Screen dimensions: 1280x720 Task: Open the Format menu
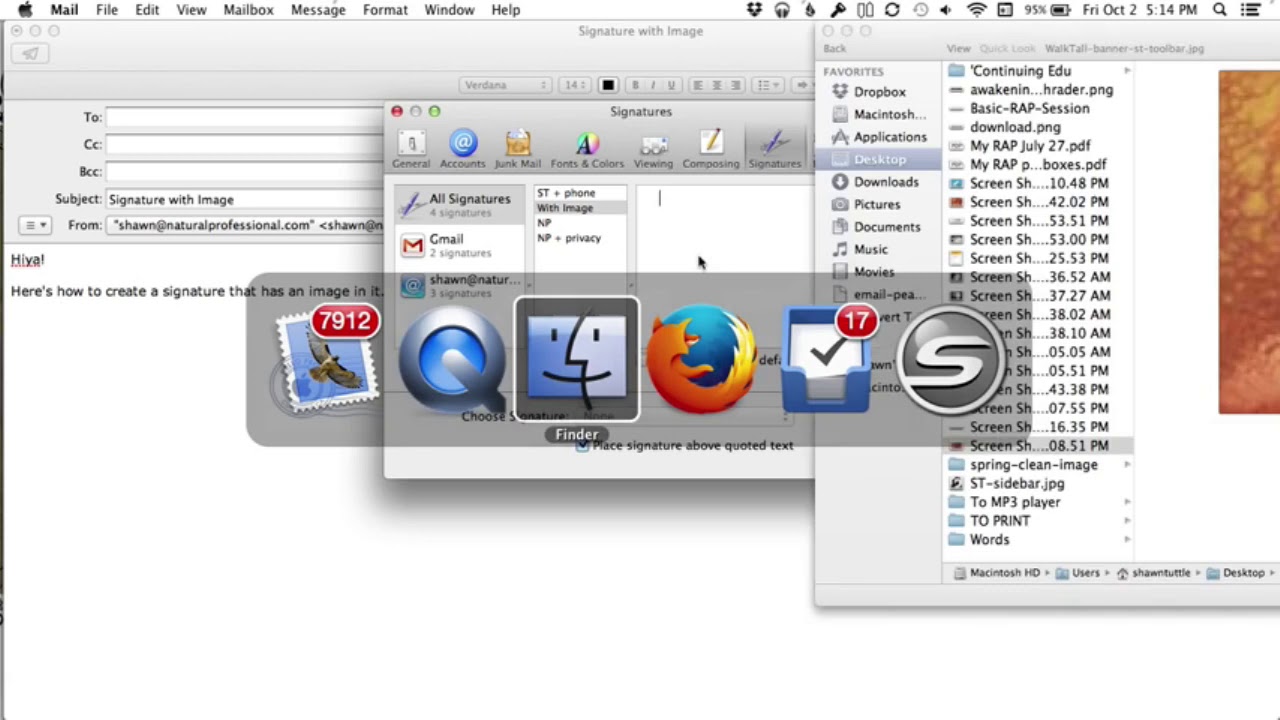click(385, 10)
